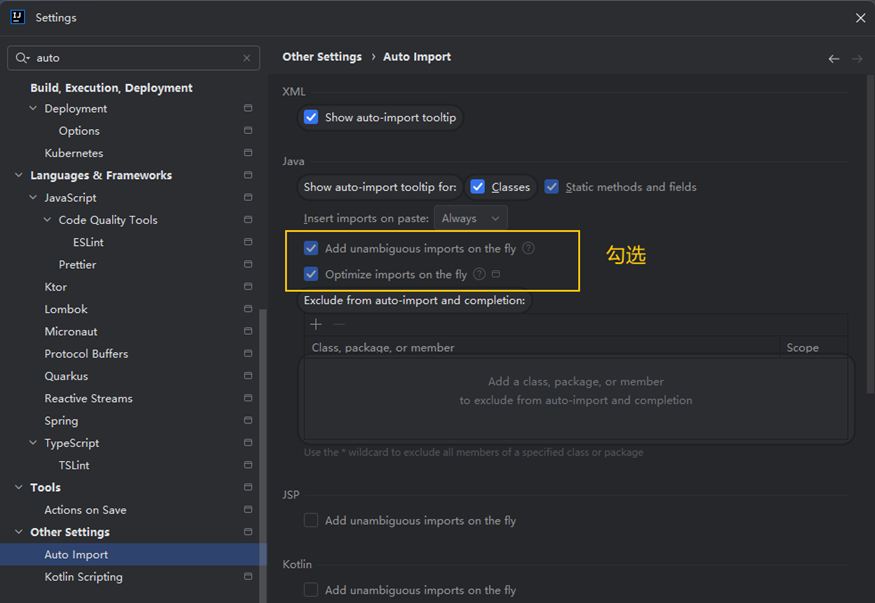This screenshot has width=875, height=603.
Task: Enable JSP Add unambiguous imports checkbox
Action: pos(311,520)
